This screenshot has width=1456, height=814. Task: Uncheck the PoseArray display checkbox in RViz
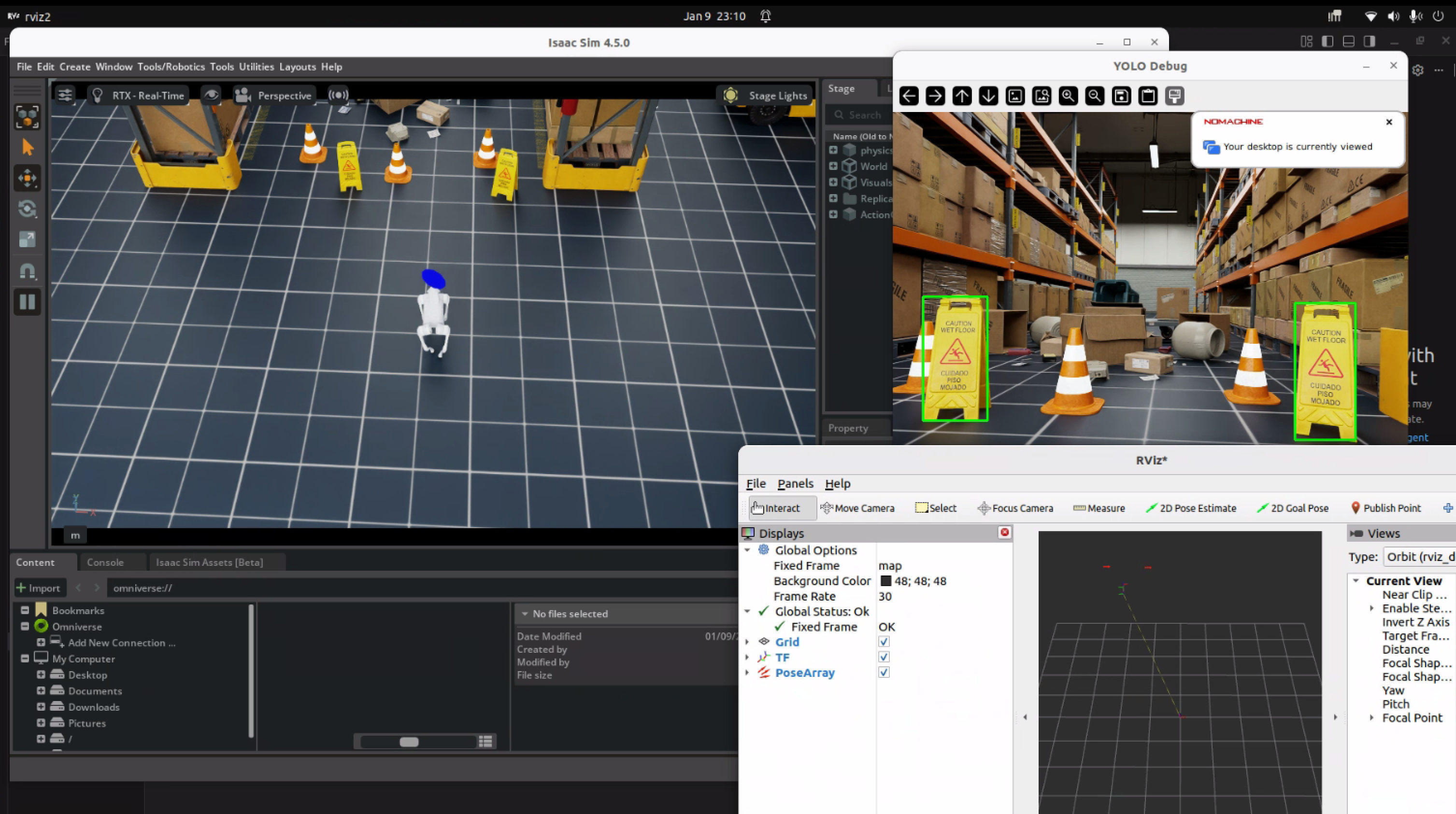(884, 672)
